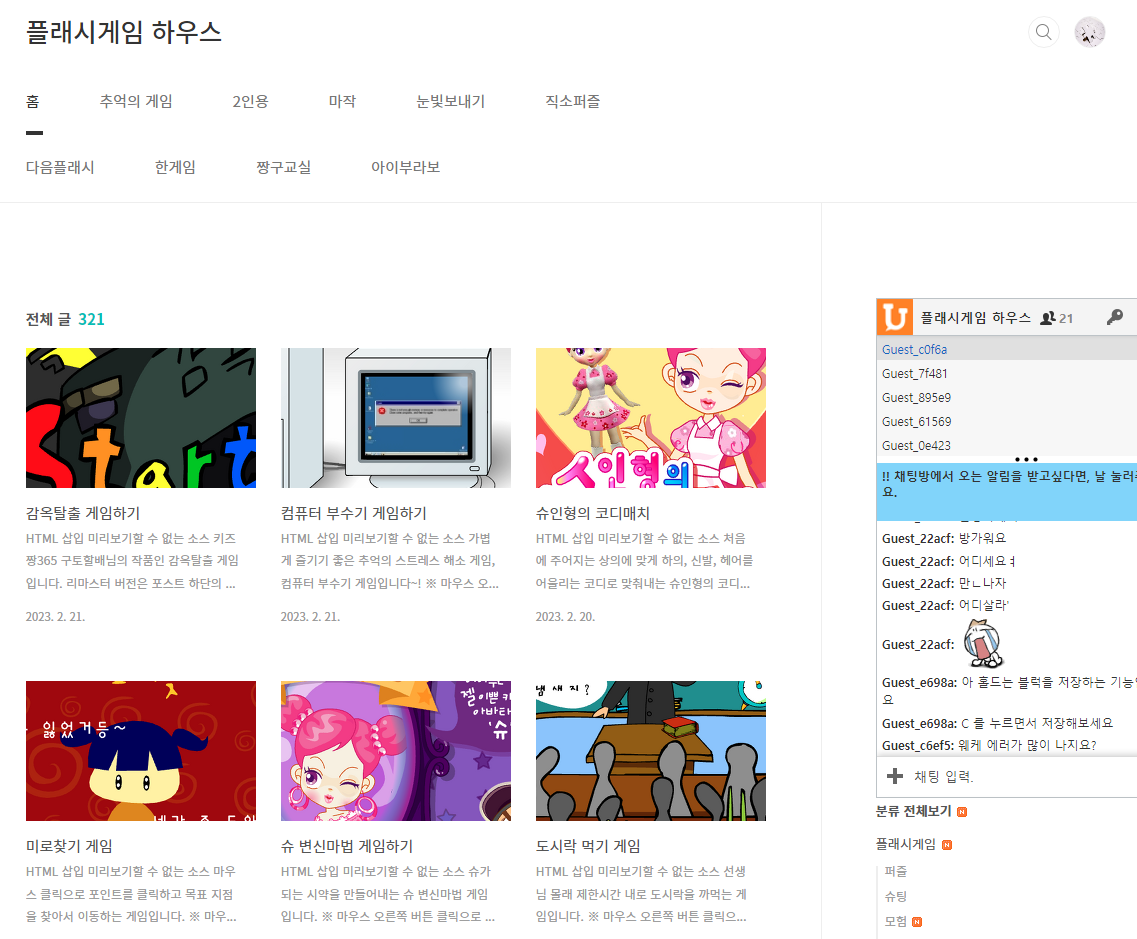Image resolution: width=1137 pixels, height=939 pixels.
Task: Click the chat key settings icon
Action: coord(1115,317)
